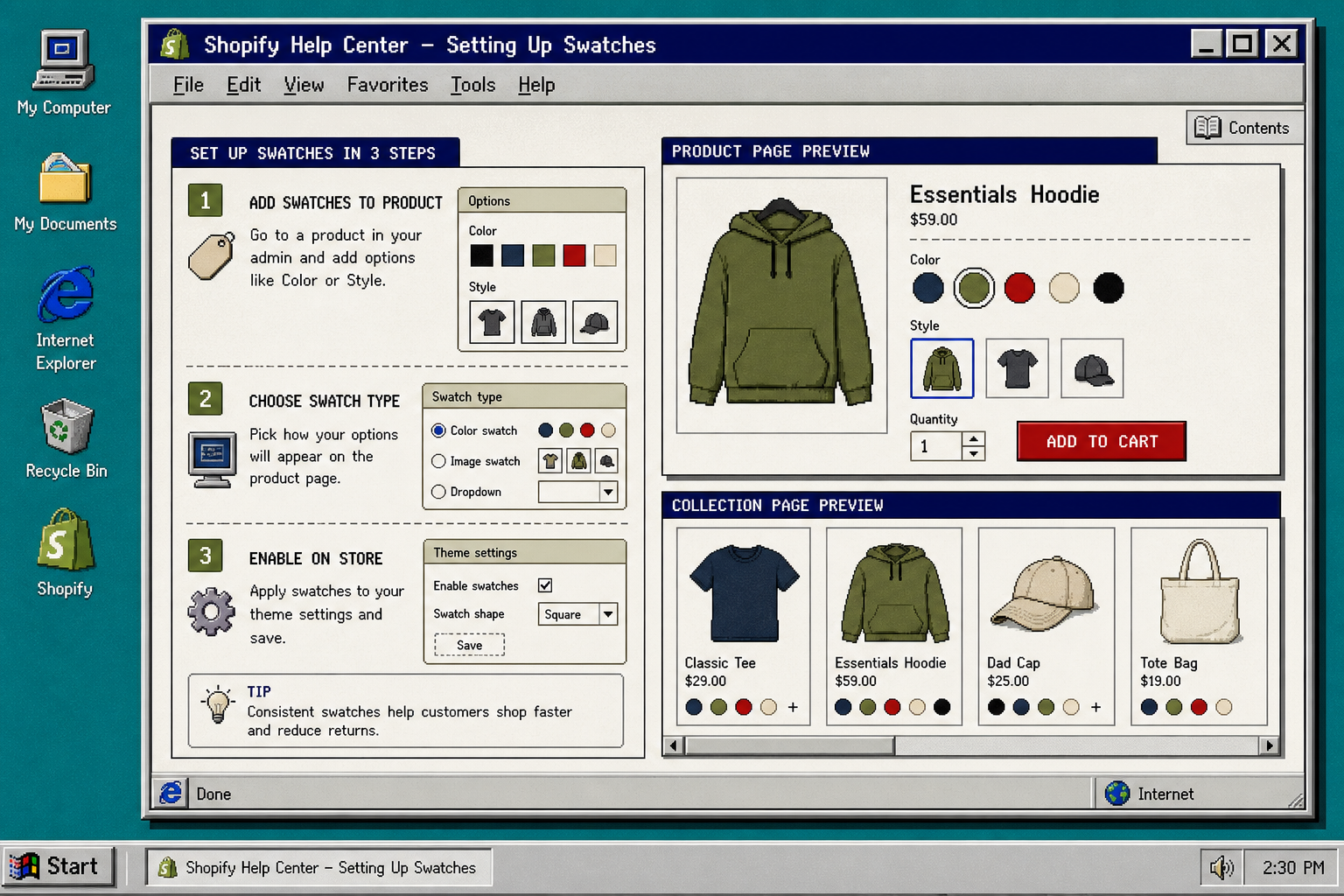Select the Color swatch radio button
The width and height of the screenshot is (1344, 896).
coord(438,430)
